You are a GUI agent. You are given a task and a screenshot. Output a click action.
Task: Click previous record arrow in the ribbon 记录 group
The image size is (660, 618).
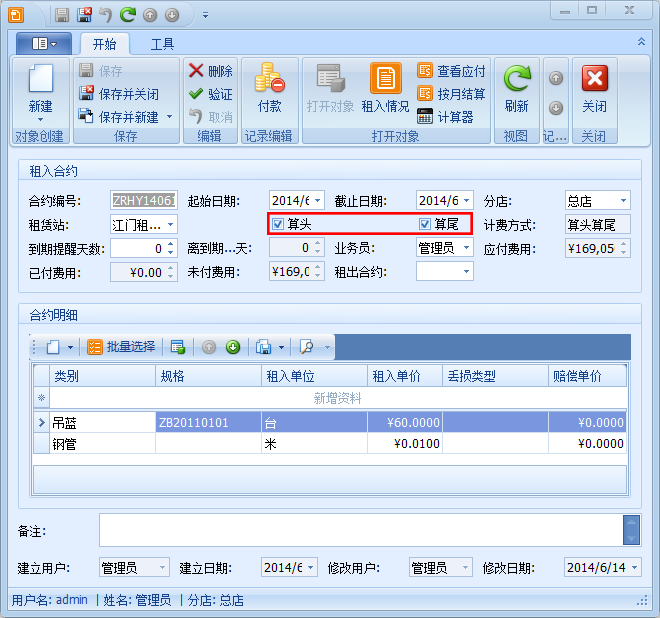(x=556, y=78)
